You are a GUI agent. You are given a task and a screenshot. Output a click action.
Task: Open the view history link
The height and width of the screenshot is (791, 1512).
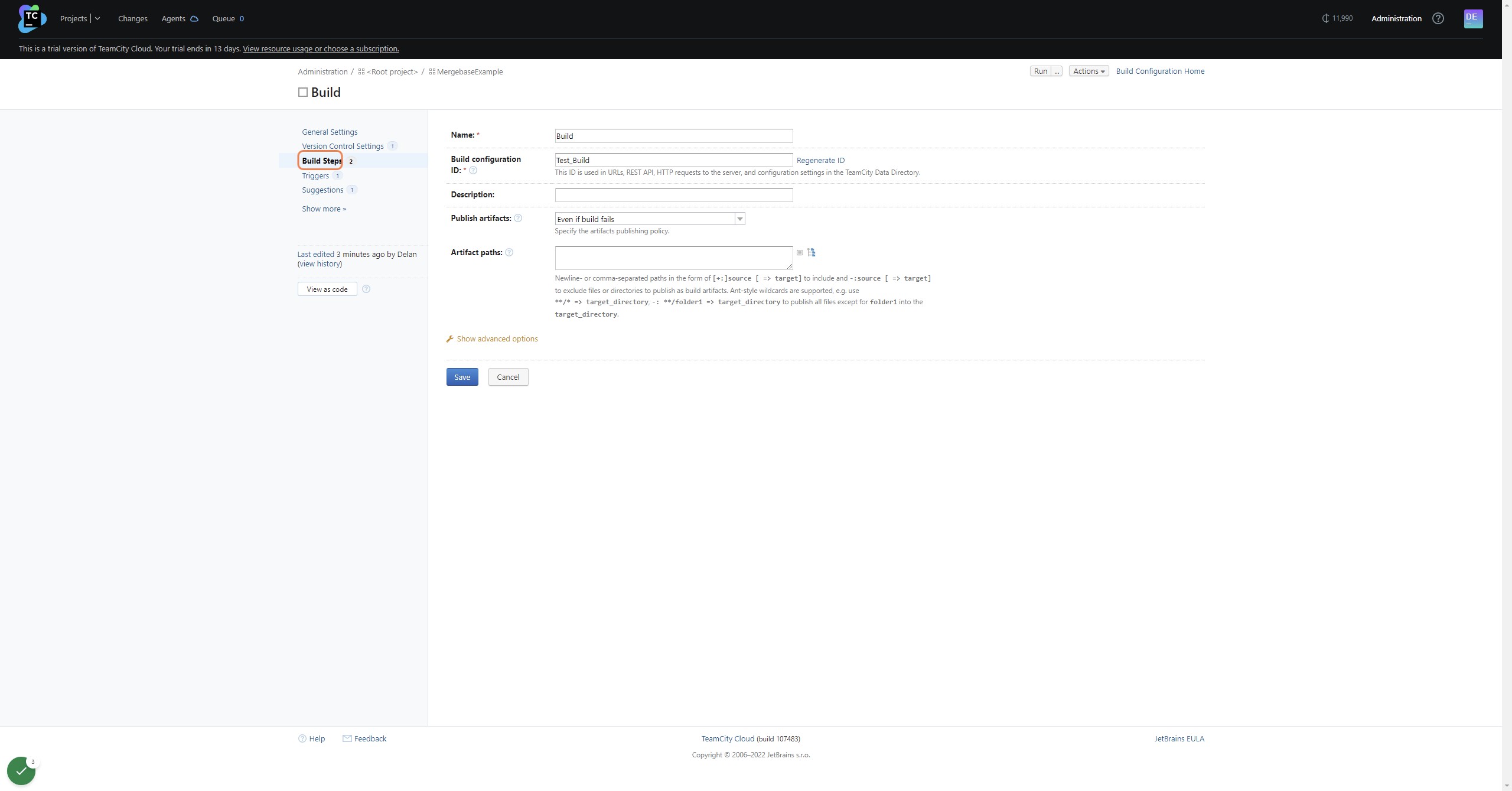[x=320, y=263]
